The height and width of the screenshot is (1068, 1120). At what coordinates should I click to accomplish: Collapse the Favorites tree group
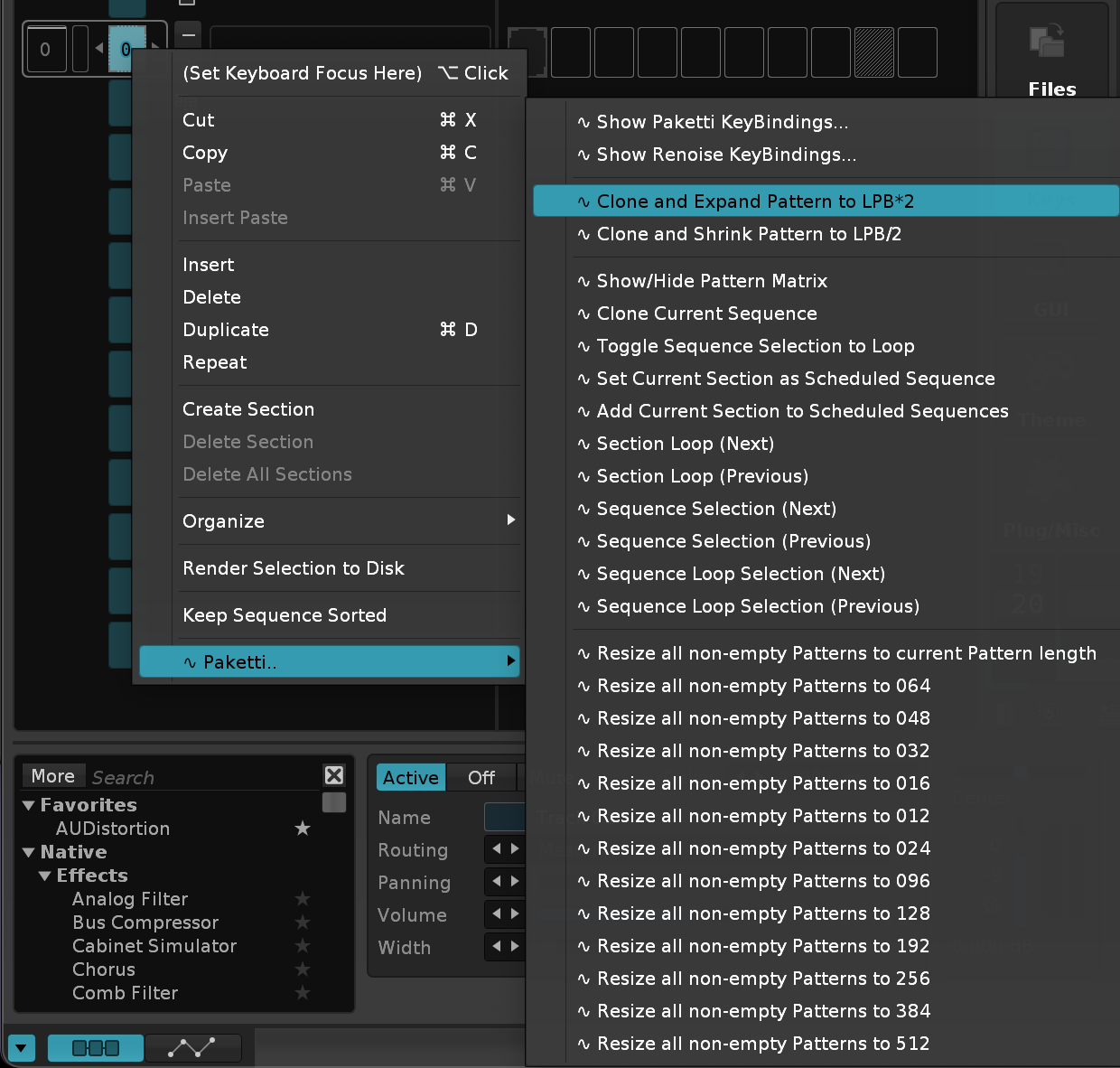(x=29, y=805)
